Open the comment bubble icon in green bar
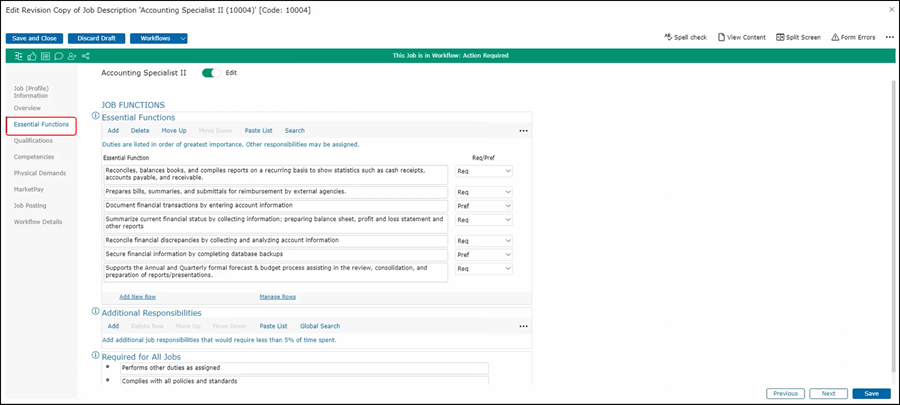Image resolution: width=900 pixels, height=405 pixels. [x=58, y=55]
